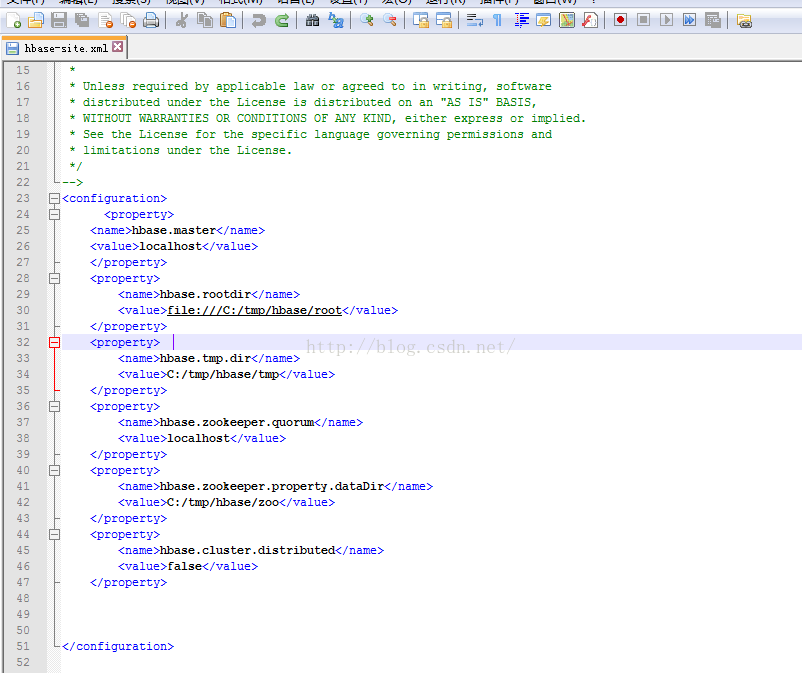Image resolution: width=802 pixels, height=673 pixels.
Task: Toggle word wrap toolbar button
Action: pyautogui.click(x=474, y=20)
